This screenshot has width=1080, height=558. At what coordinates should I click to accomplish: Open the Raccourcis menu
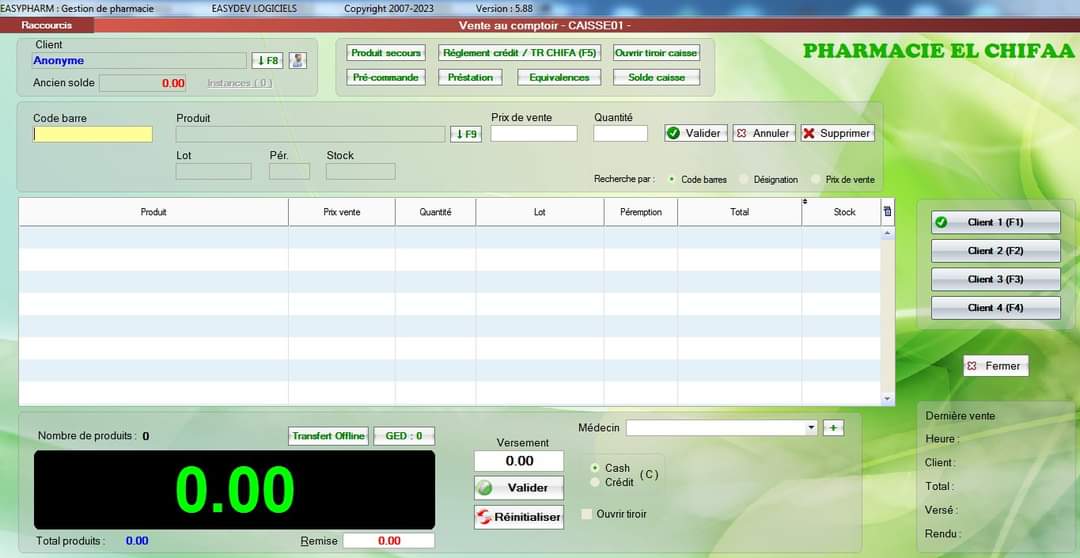pyautogui.click(x=47, y=25)
